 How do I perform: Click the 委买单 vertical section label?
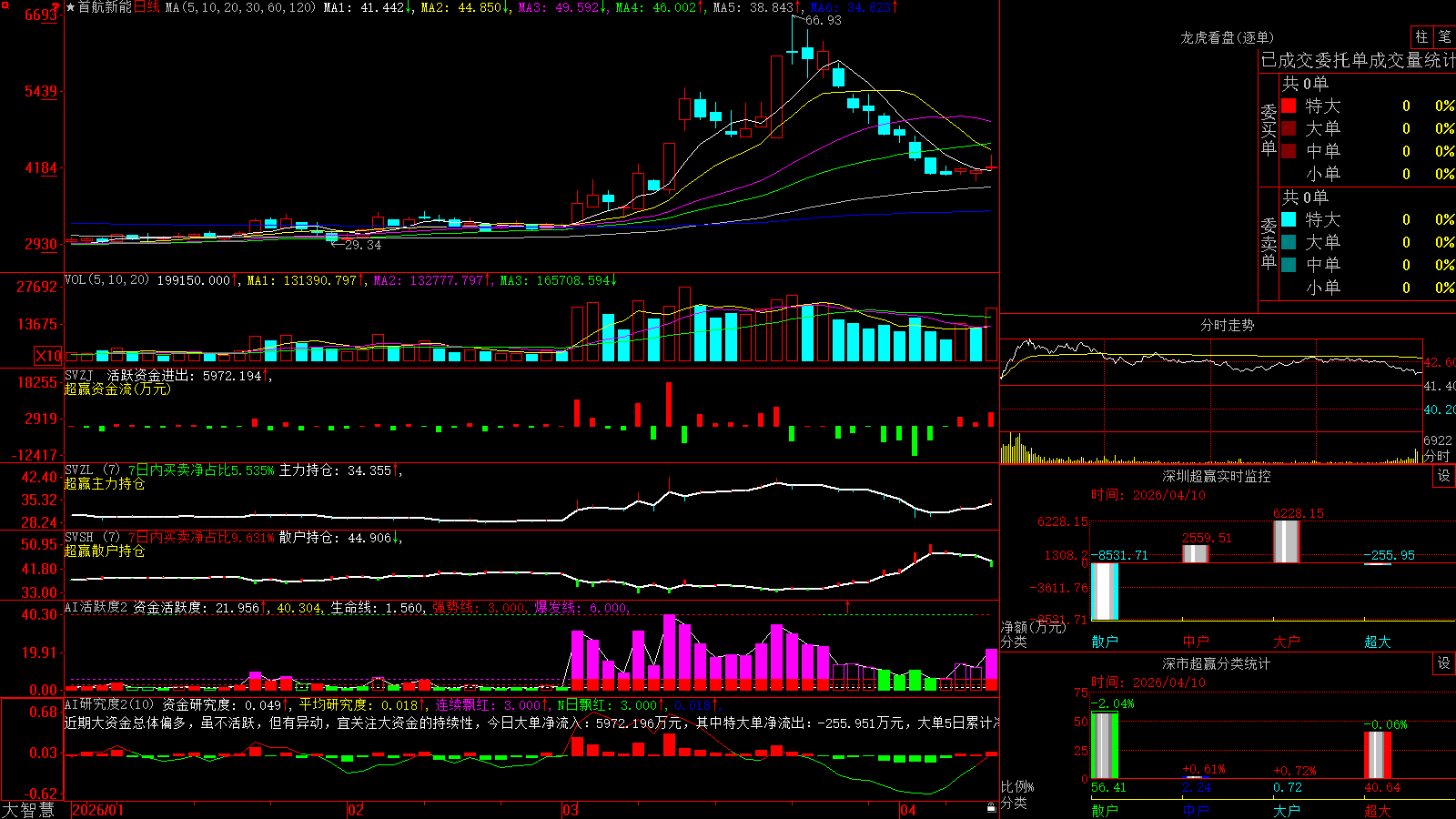[1269, 129]
